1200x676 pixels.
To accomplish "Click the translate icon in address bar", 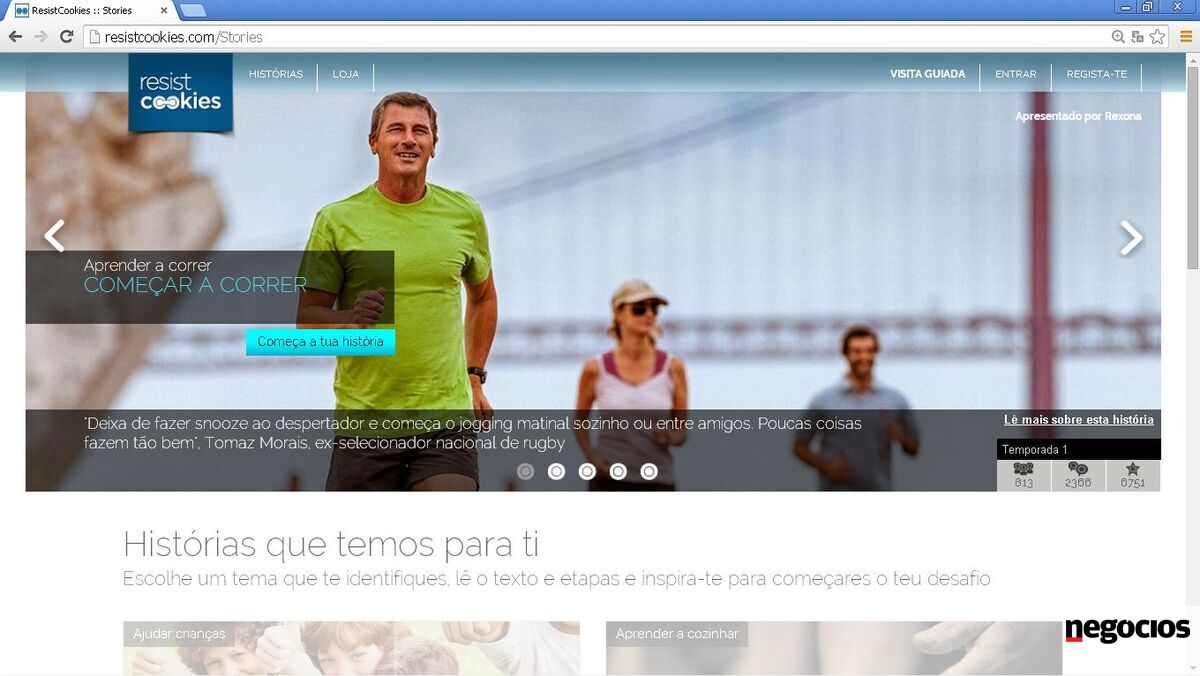I will (1138, 37).
